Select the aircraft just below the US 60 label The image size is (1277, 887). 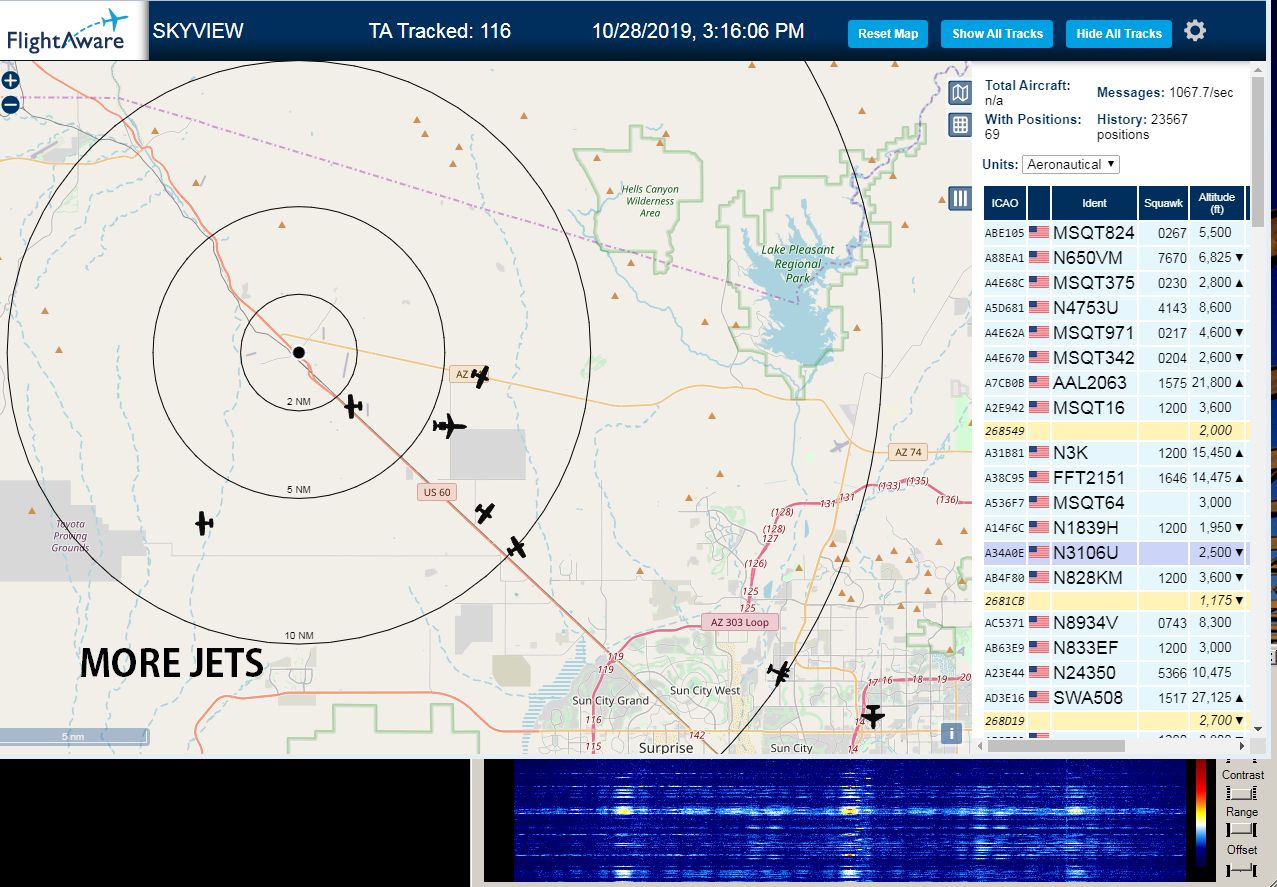pos(485,513)
